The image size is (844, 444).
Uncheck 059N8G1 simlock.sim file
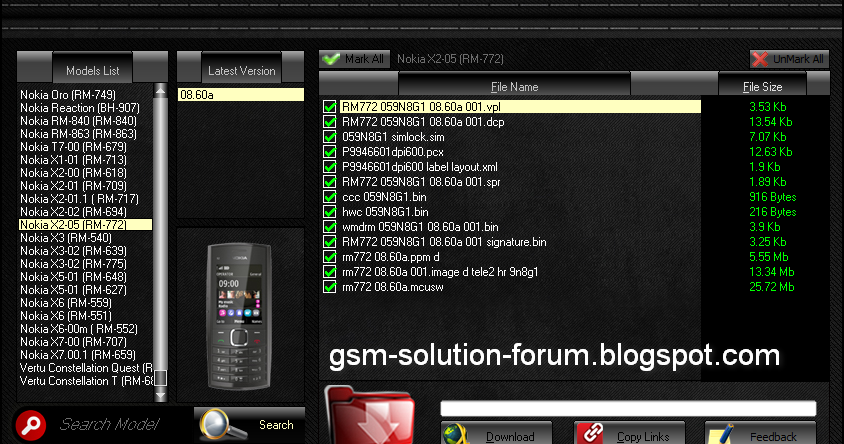pyautogui.click(x=329, y=137)
